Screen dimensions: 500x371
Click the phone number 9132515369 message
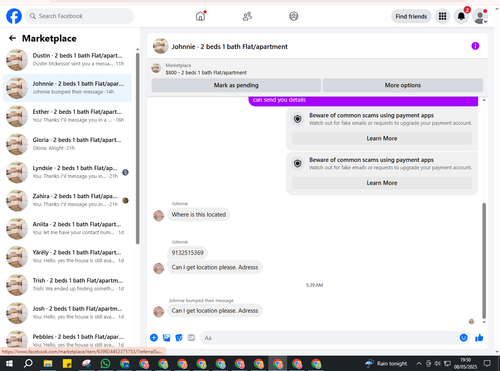point(188,253)
